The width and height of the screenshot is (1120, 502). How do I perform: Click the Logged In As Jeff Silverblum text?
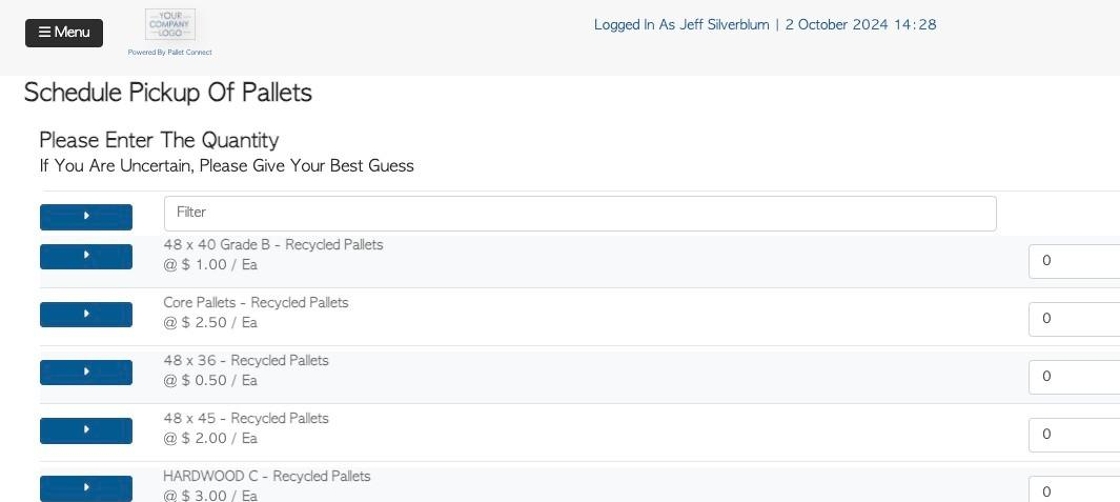tap(681, 25)
